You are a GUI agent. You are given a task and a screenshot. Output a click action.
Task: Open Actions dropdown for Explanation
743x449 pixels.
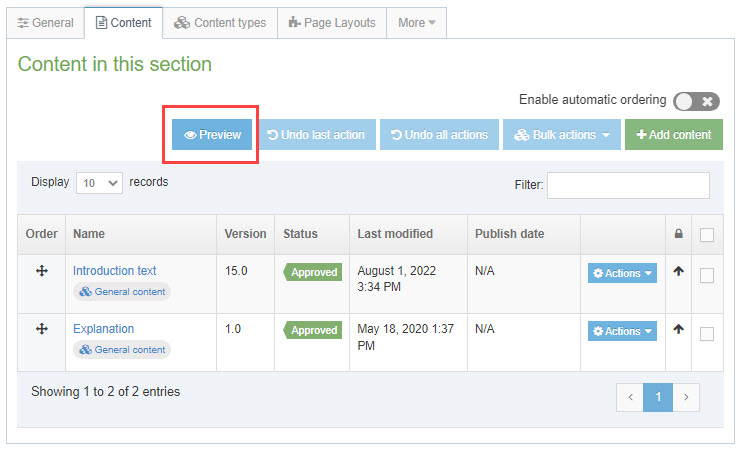(x=622, y=331)
